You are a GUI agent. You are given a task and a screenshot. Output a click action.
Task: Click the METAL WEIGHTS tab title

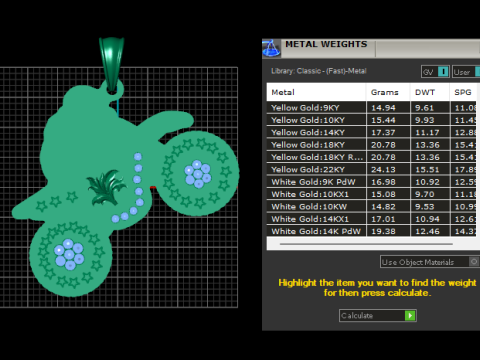coord(326,44)
